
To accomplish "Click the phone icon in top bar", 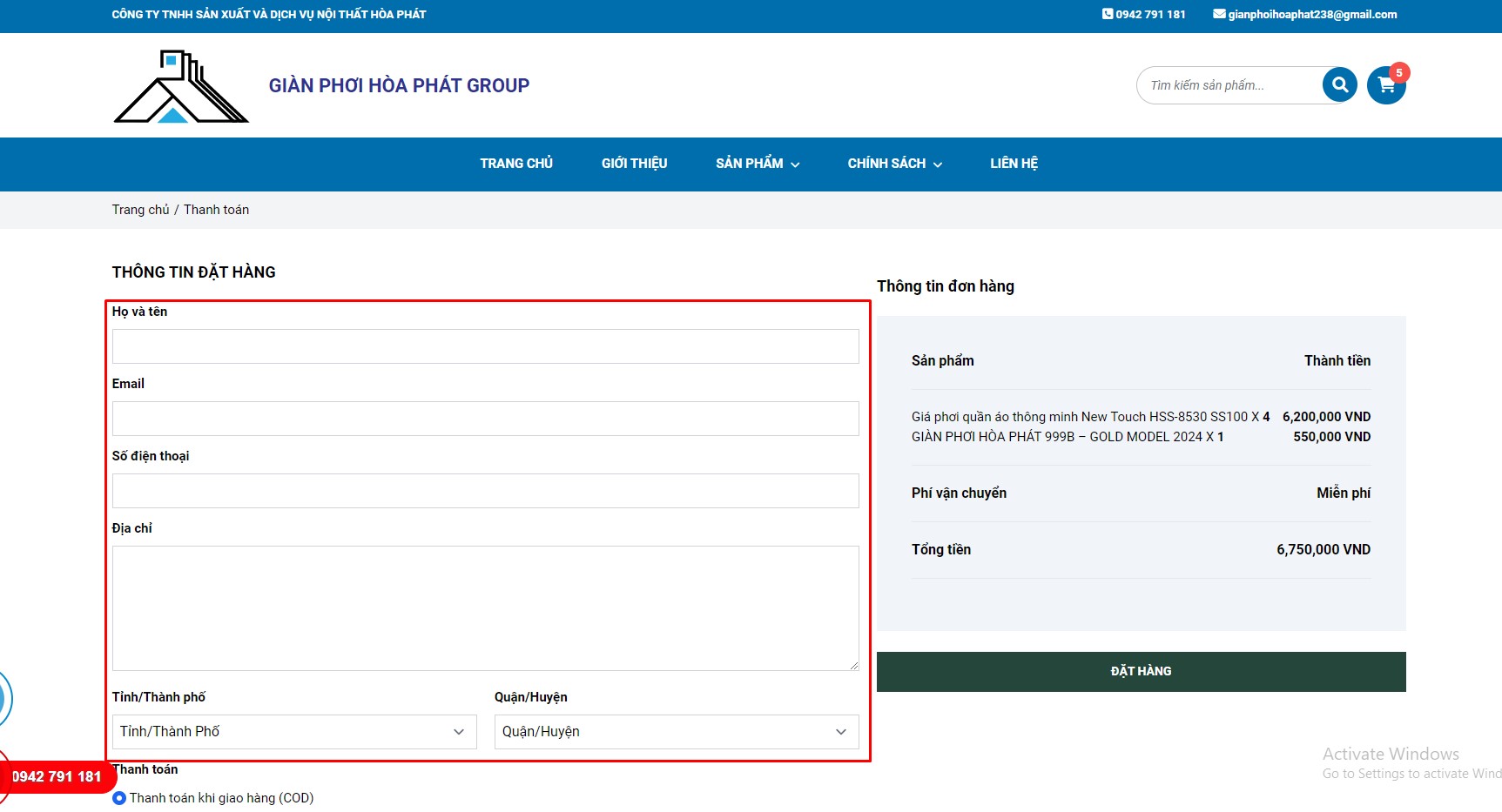I will coord(1107,14).
